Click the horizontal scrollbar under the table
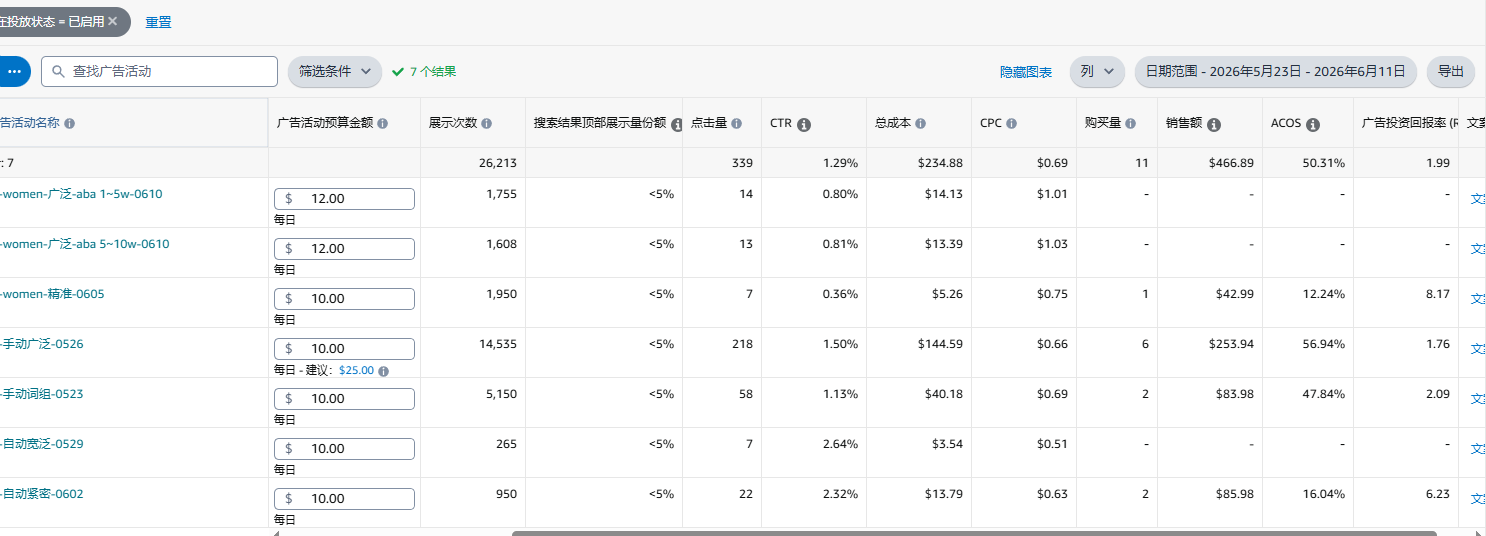The image size is (1486, 536). pyautogui.click(x=974, y=533)
